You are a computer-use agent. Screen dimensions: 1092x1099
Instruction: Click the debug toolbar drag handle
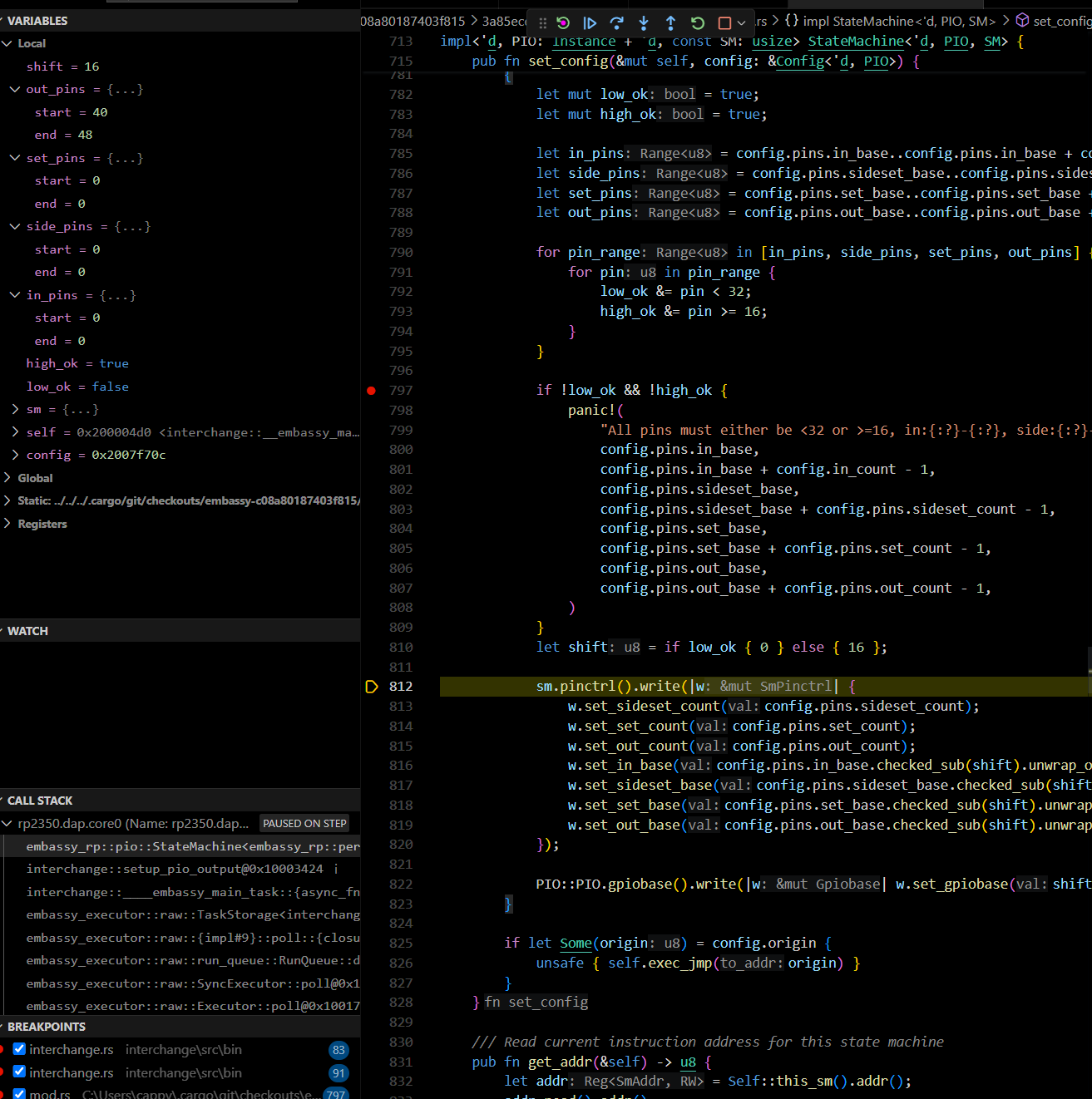click(x=542, y=23)
